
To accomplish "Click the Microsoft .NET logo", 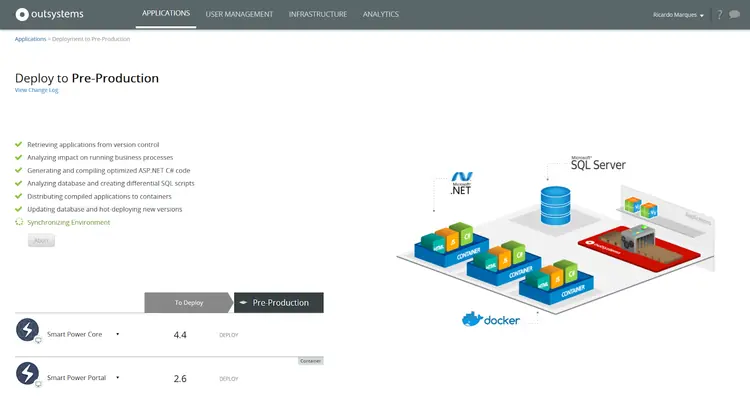I will (462, 183).
